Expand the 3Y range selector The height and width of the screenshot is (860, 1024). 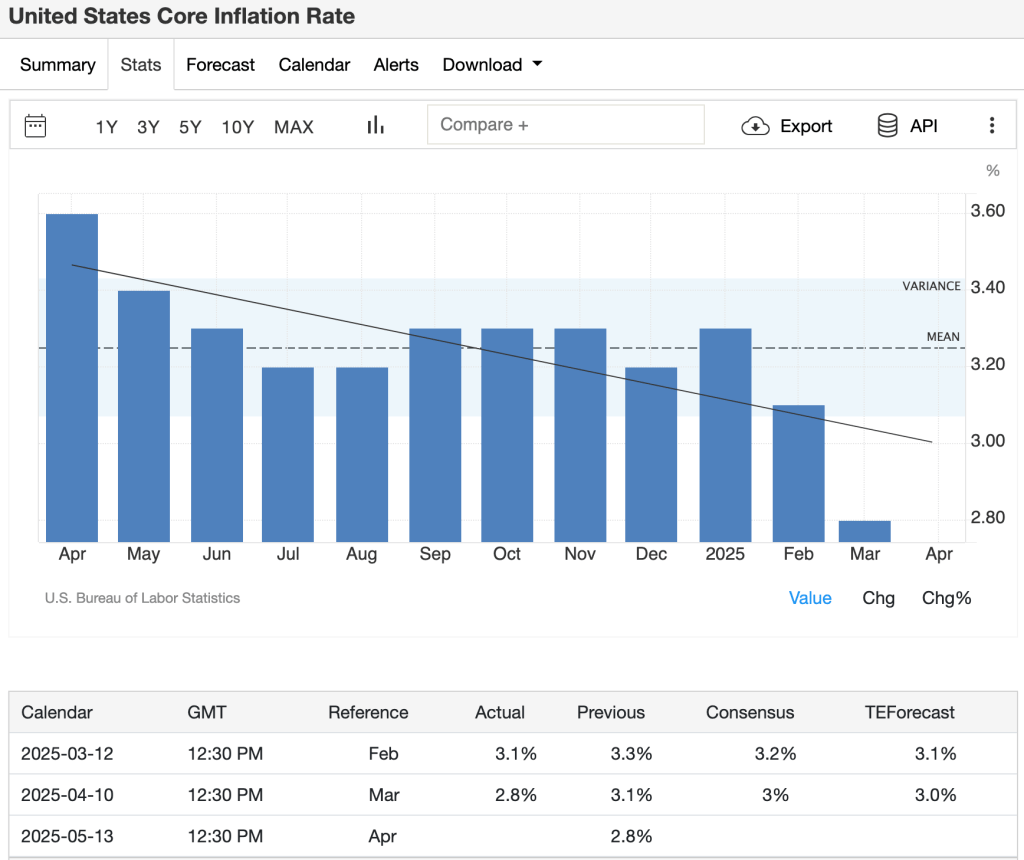pyautogui.click(x=148, y=127)
